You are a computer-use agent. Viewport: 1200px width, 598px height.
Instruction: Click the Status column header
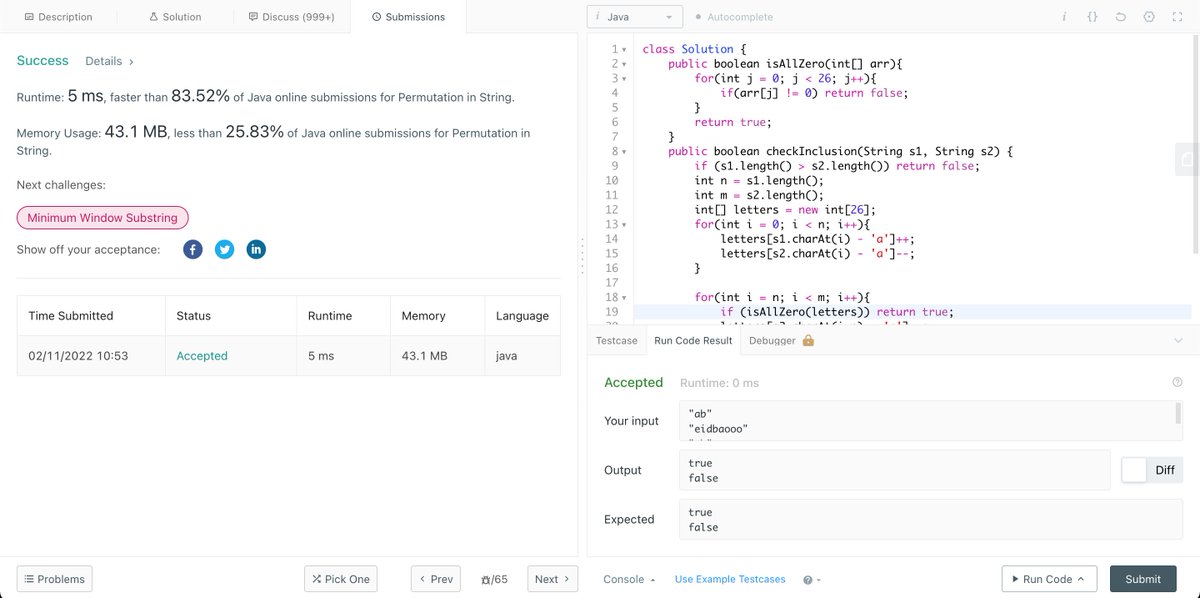coord(231,315)
